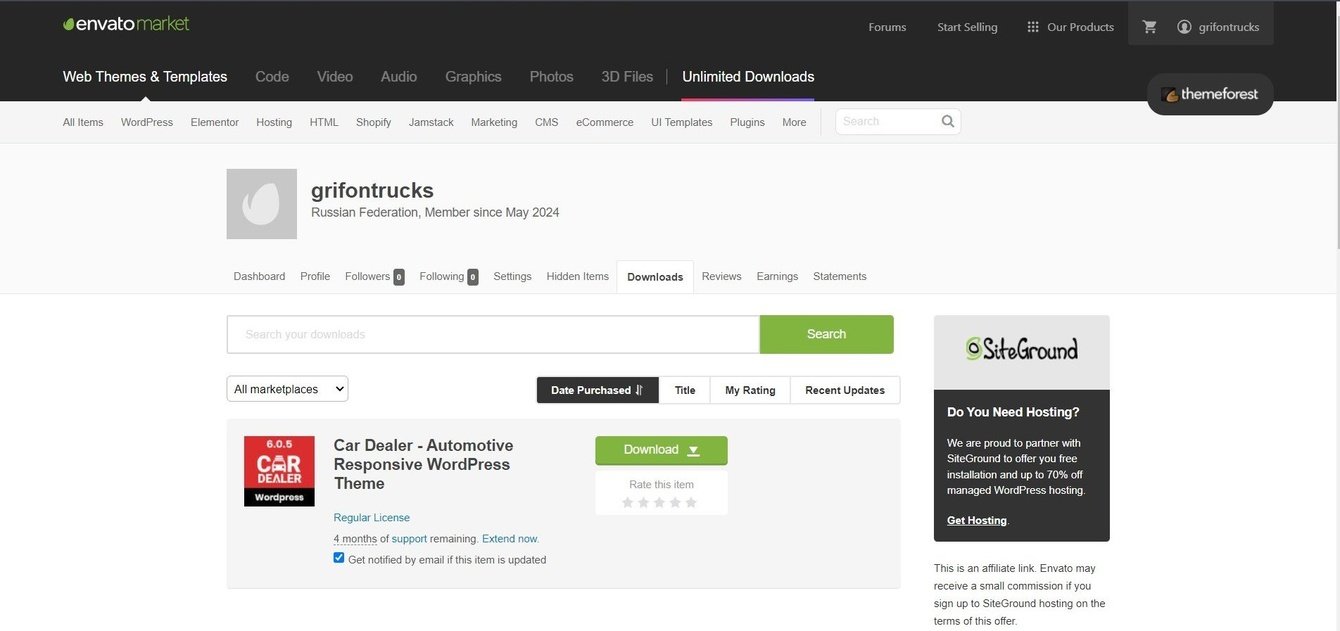Click the grifontrucks profile avatar
The image size is (1340, 631).
tap(262, 204)
